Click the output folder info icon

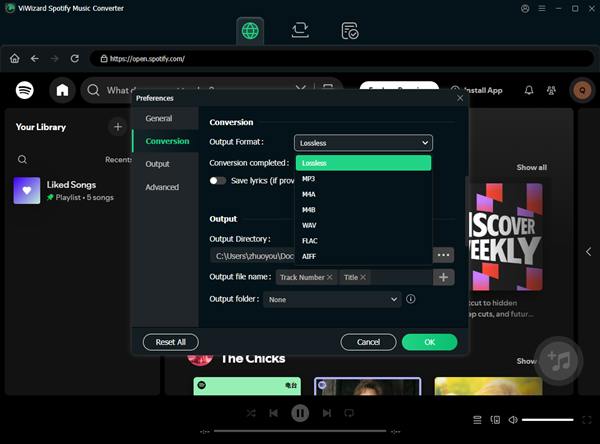tap(411, 299)
